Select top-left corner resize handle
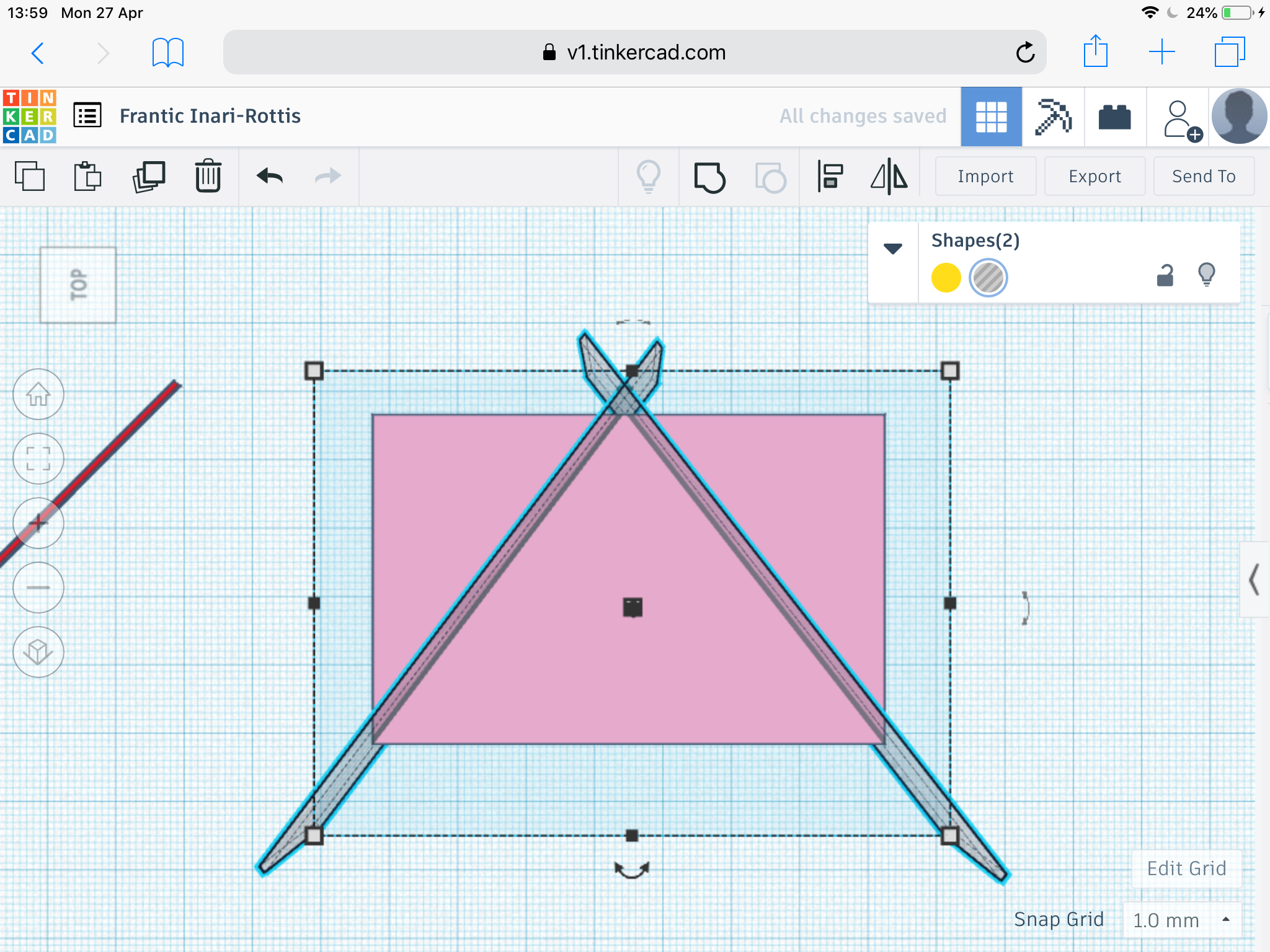This screenshot has height=952, width=1270. pyautogui.click(x=314, y=371)
